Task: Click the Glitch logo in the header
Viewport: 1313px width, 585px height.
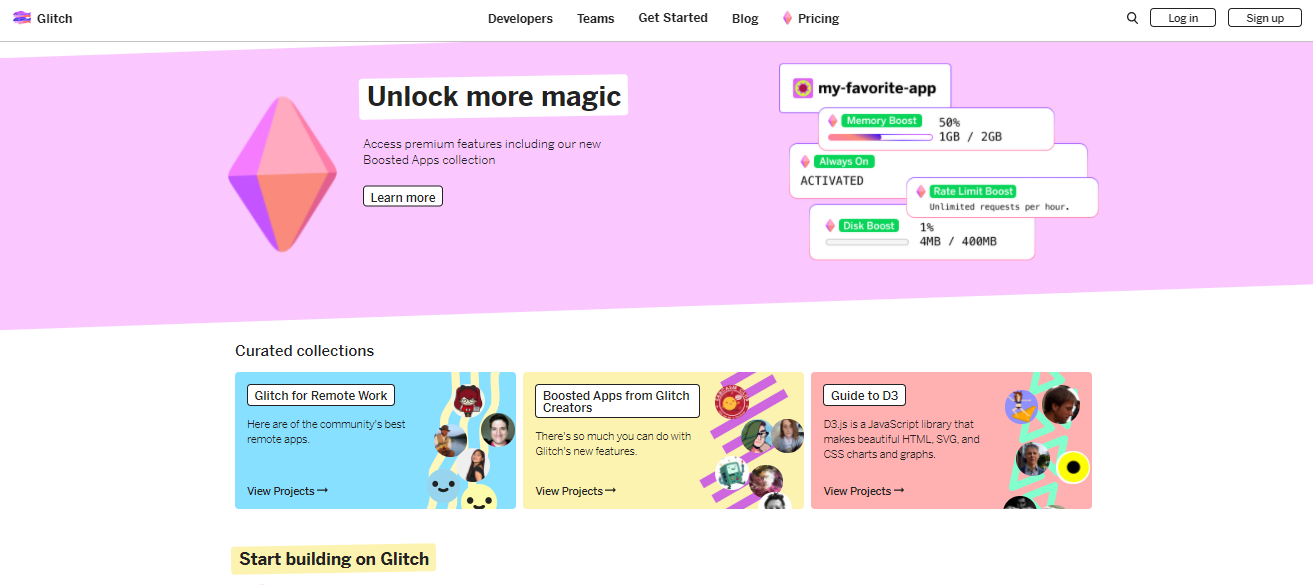Action: (x=42, y=18)
